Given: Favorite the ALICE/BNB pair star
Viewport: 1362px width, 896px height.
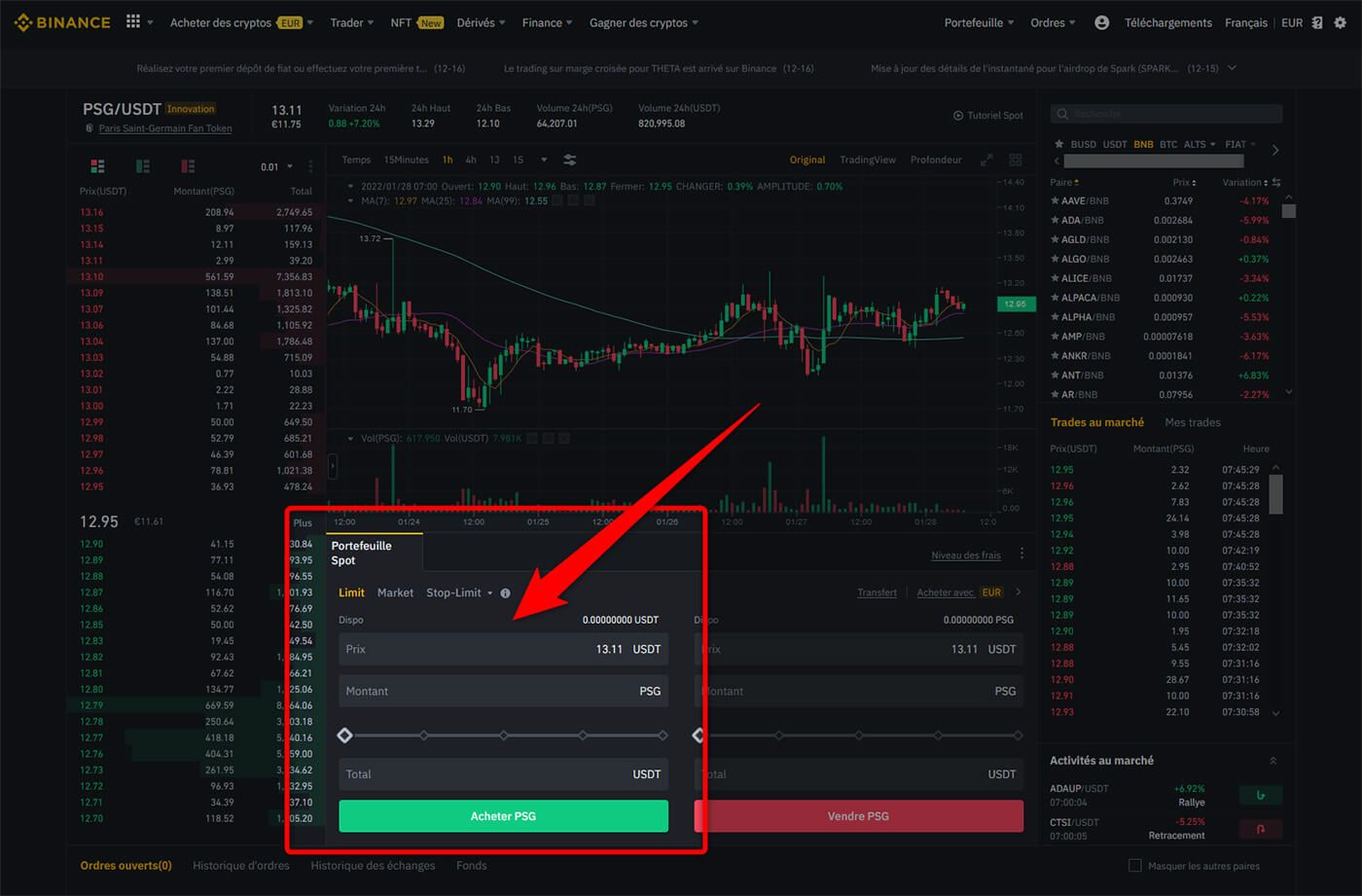Looking at the screenshot, I should click(x=1055, y=278).
